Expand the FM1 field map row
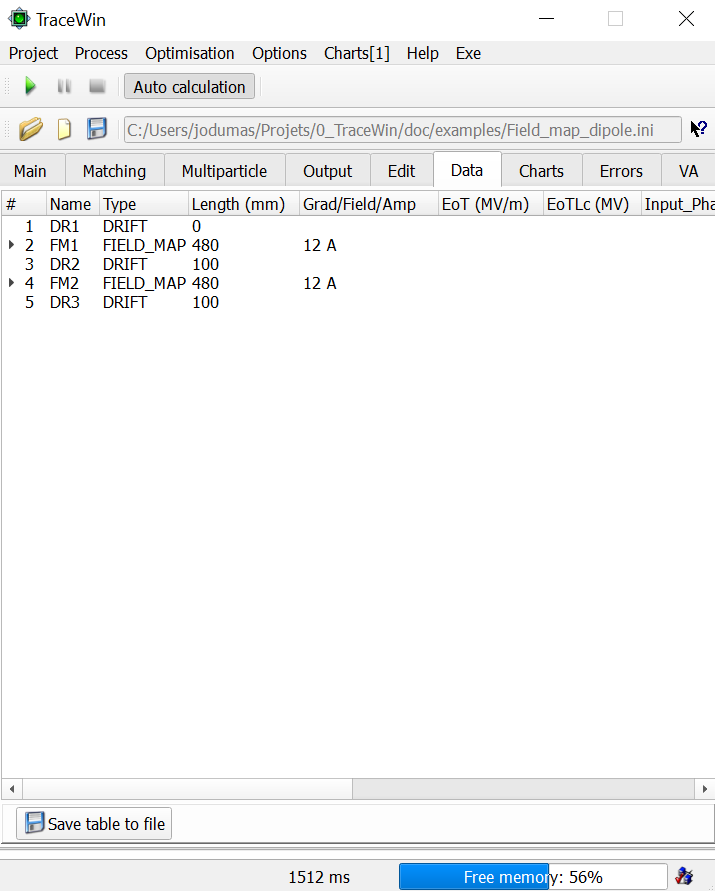The width and height of the screenshot is (715, 891). click(x=11, y=245)
